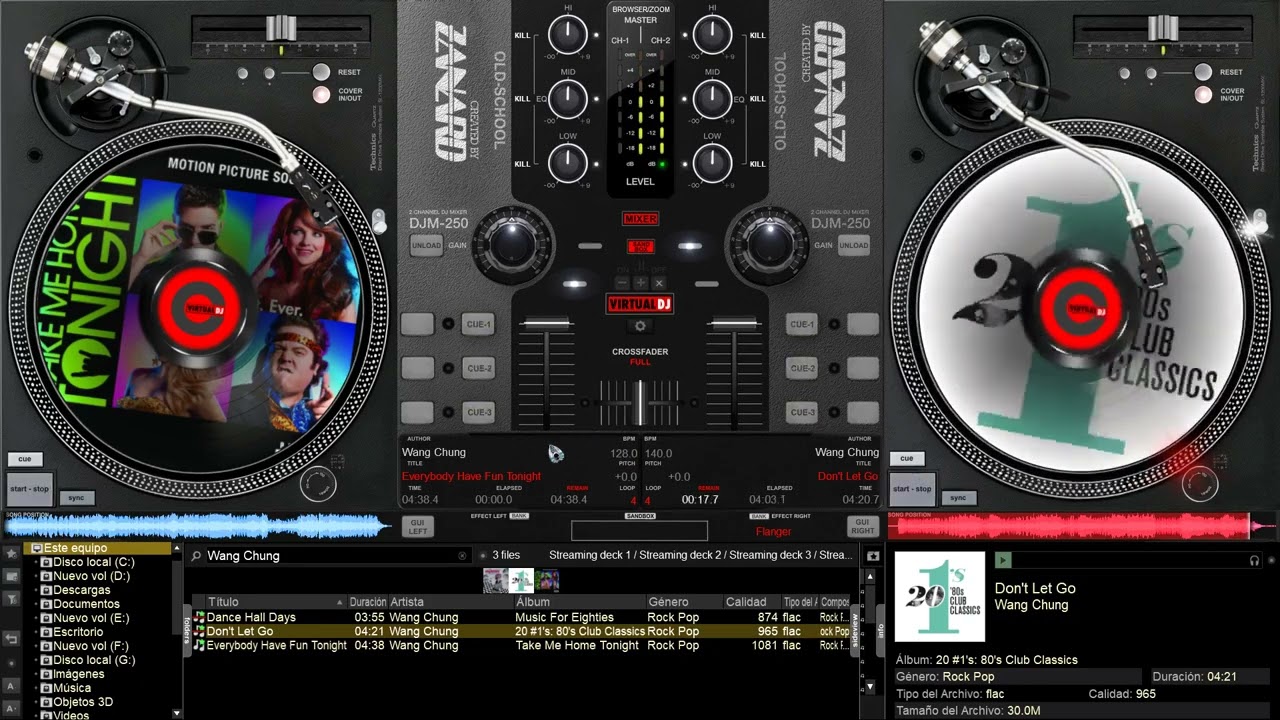Image resolution: width=1280 pixels, height=720 pixels.
Task: Click the GUI RIGHT button
Action: point(862,526)
